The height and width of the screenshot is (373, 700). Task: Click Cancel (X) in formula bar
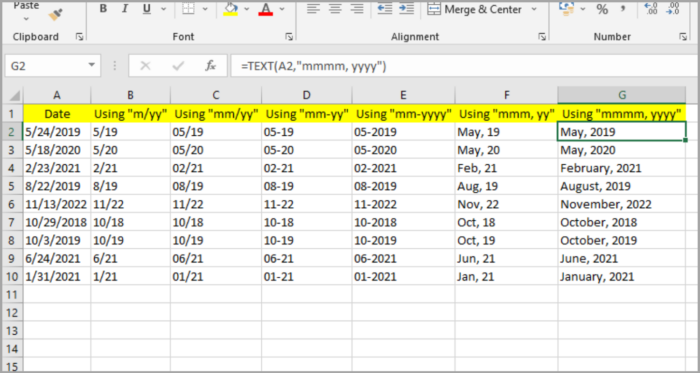click(145, 66)
